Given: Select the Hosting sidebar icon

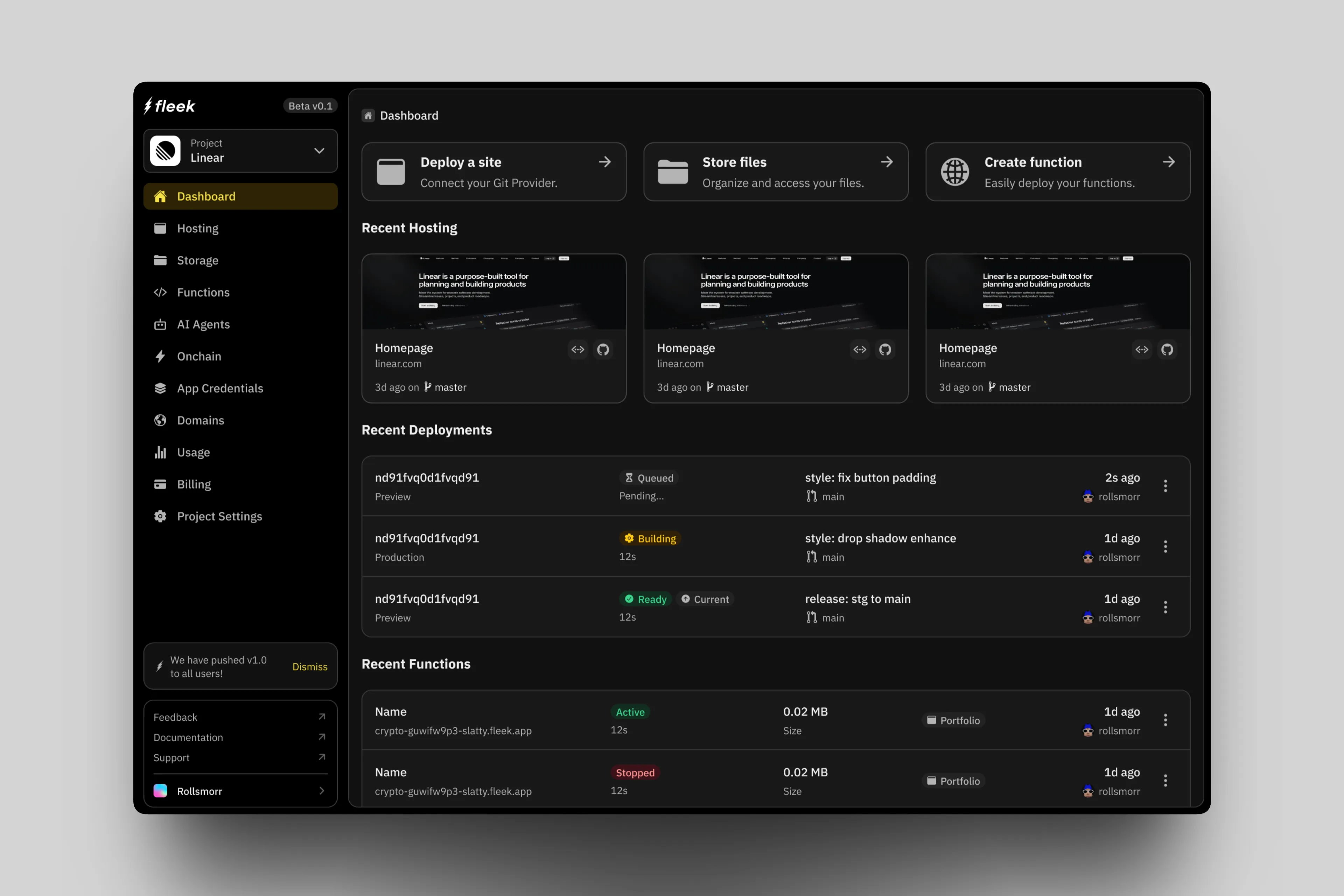Looking at the screenshot, I should [x=161, y=228].
